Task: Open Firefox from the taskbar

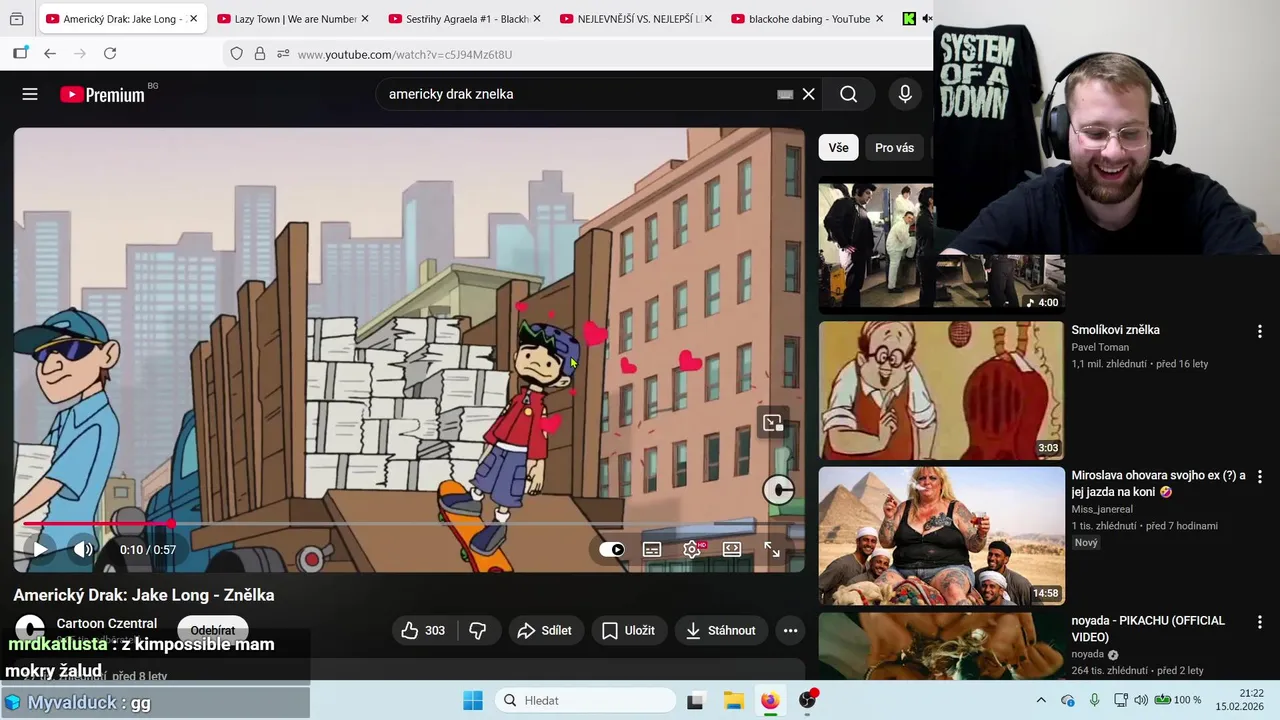Action: (770, 700)
